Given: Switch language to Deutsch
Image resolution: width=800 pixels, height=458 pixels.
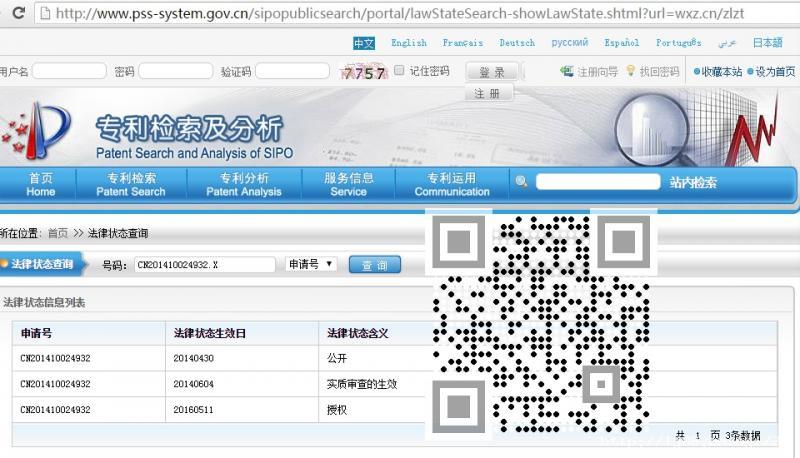Looking at the screenshot, I should tap(517, 43).
